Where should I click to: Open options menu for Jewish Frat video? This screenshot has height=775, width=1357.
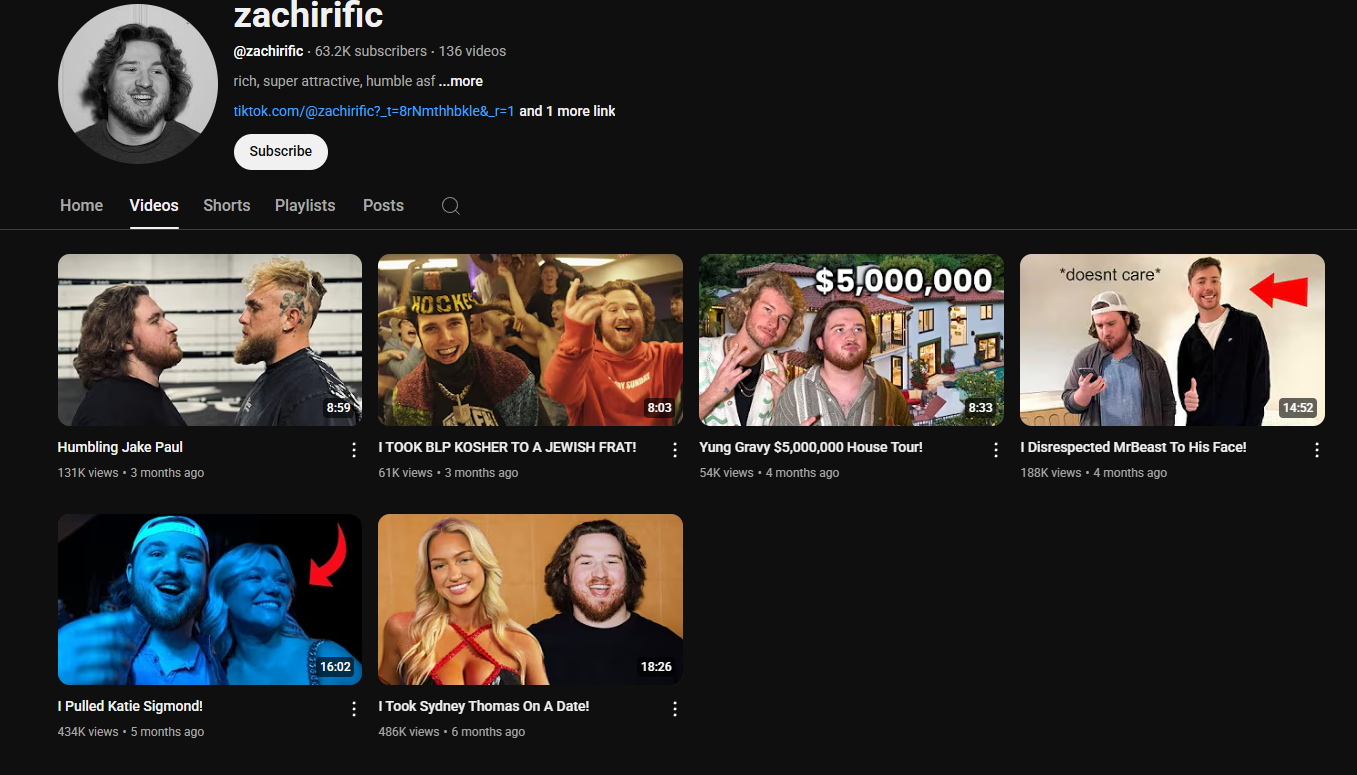[674, 450]
